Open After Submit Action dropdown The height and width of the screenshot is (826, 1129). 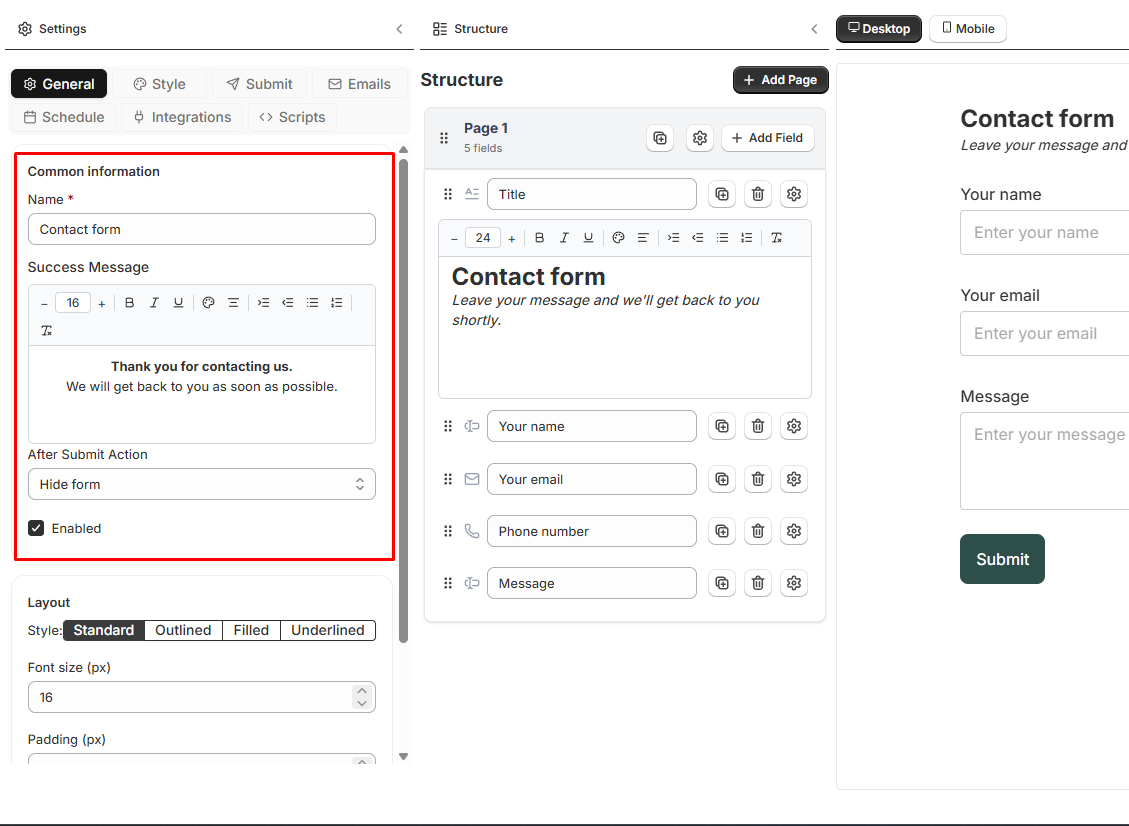click(x=202, y=485)
